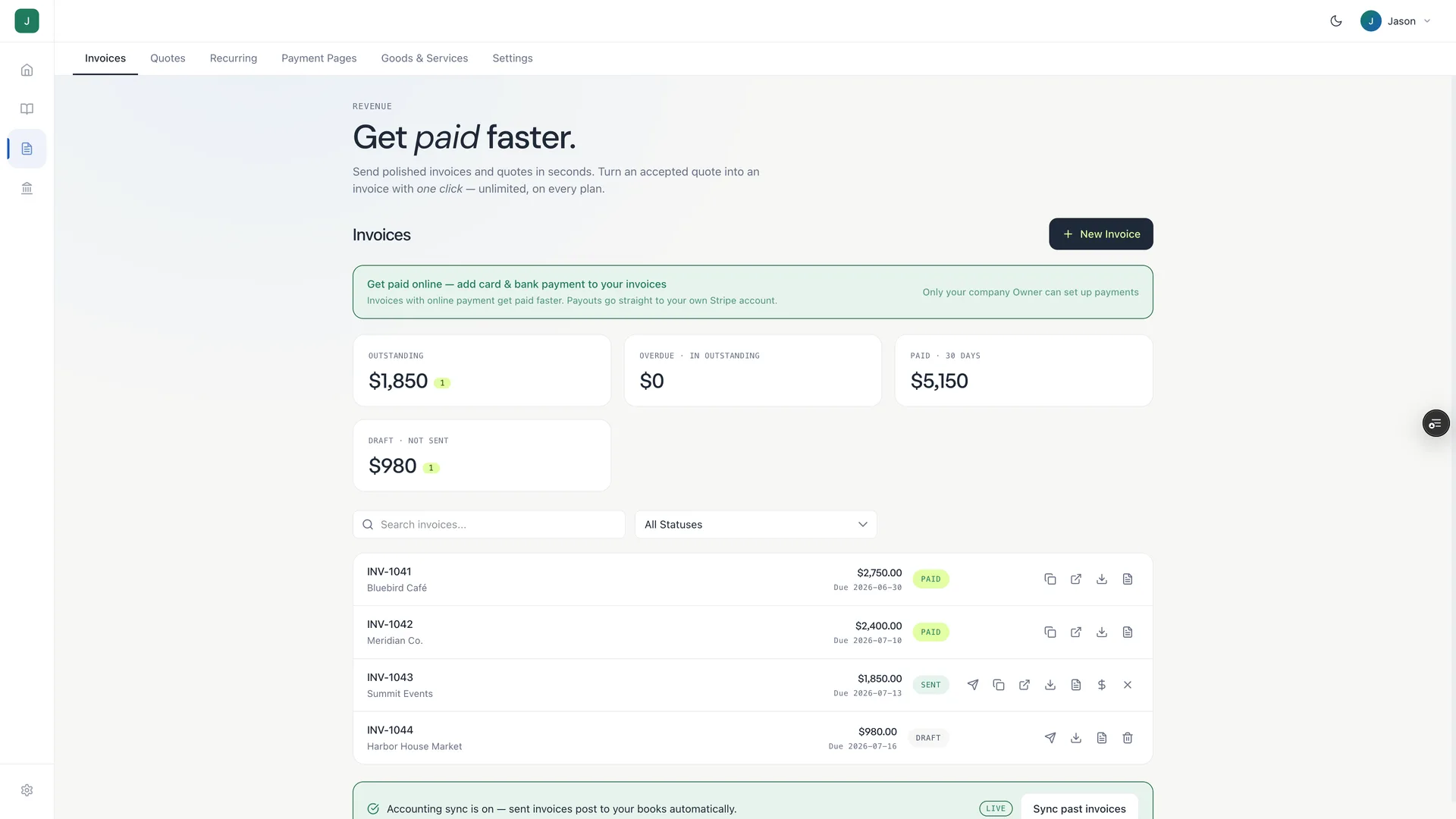Click the SENT status badge
This screenshot has width=1456, height=819.
coord(930,685)
